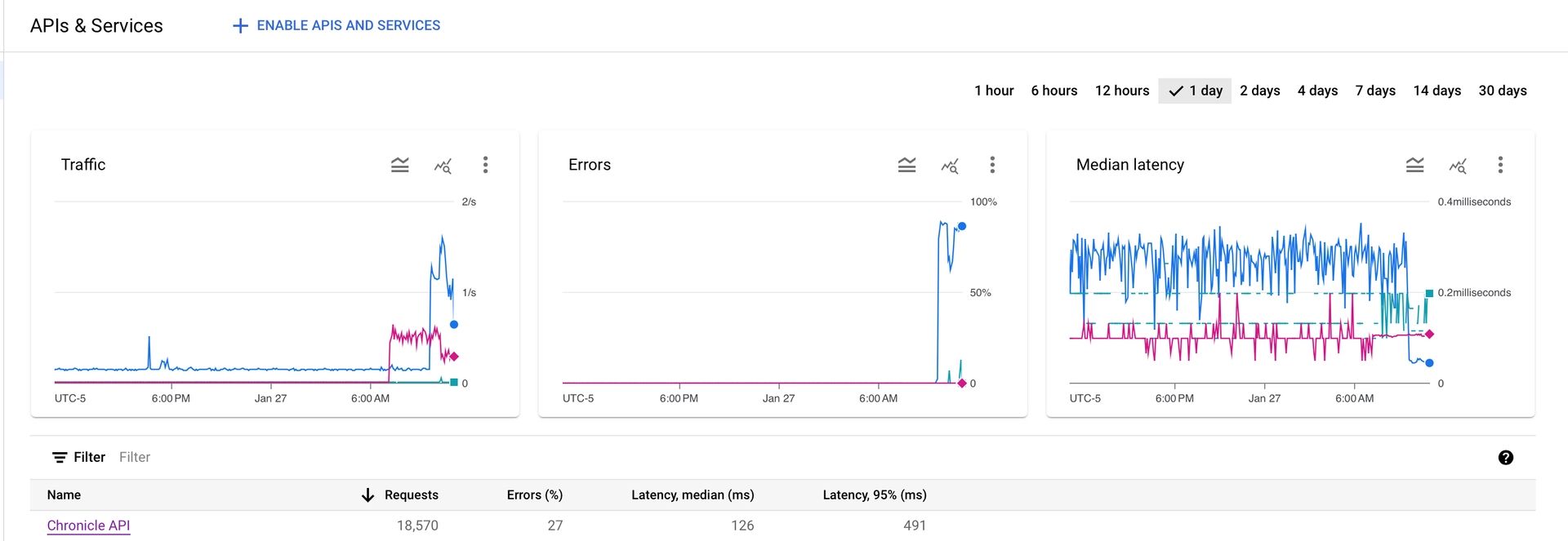Sort by Latency, median (ms) column header
The image size is (1568, 541).
tap(693, 495)
